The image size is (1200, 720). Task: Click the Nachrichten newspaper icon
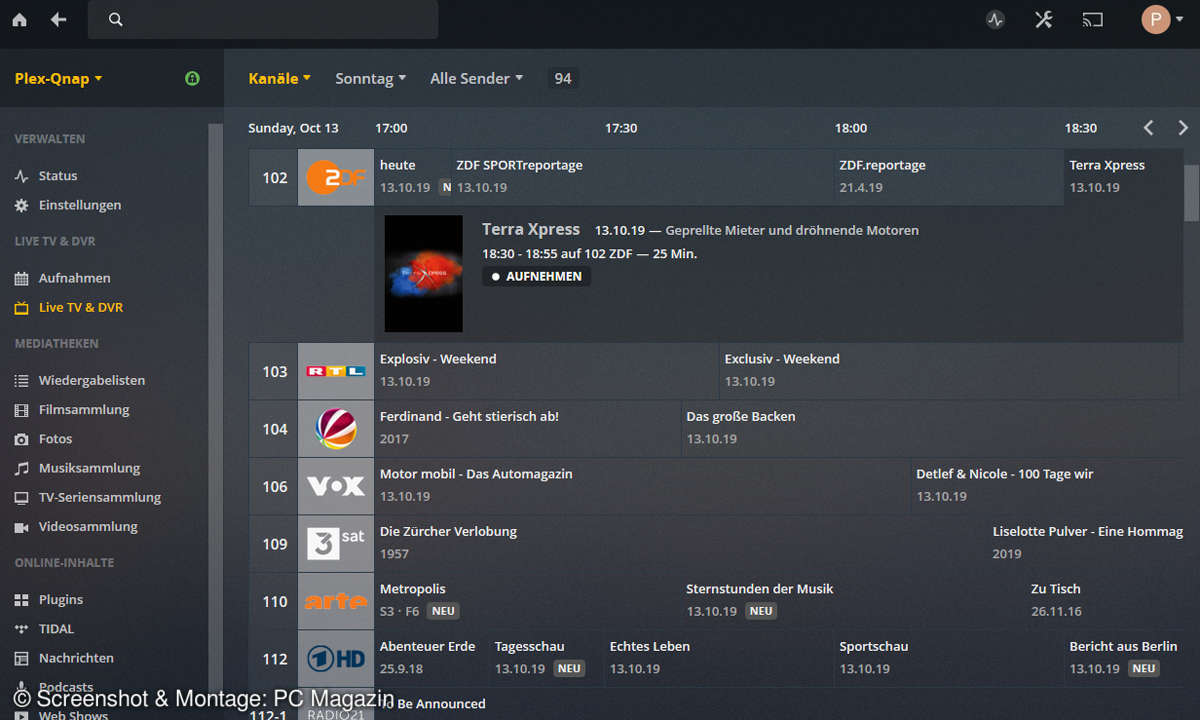click(x=21, y=658)
